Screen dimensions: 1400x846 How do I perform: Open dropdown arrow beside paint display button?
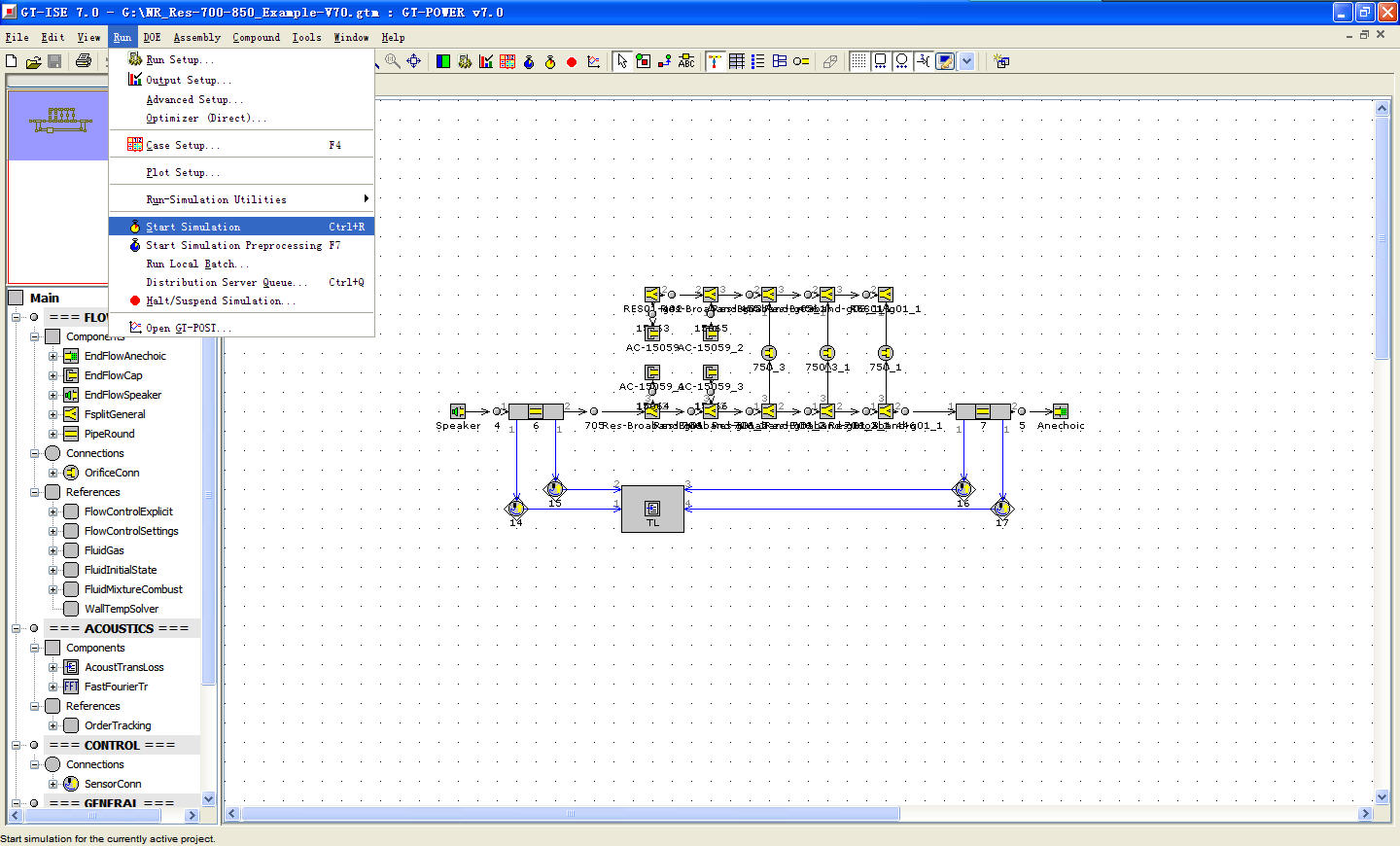coord(966,61)
